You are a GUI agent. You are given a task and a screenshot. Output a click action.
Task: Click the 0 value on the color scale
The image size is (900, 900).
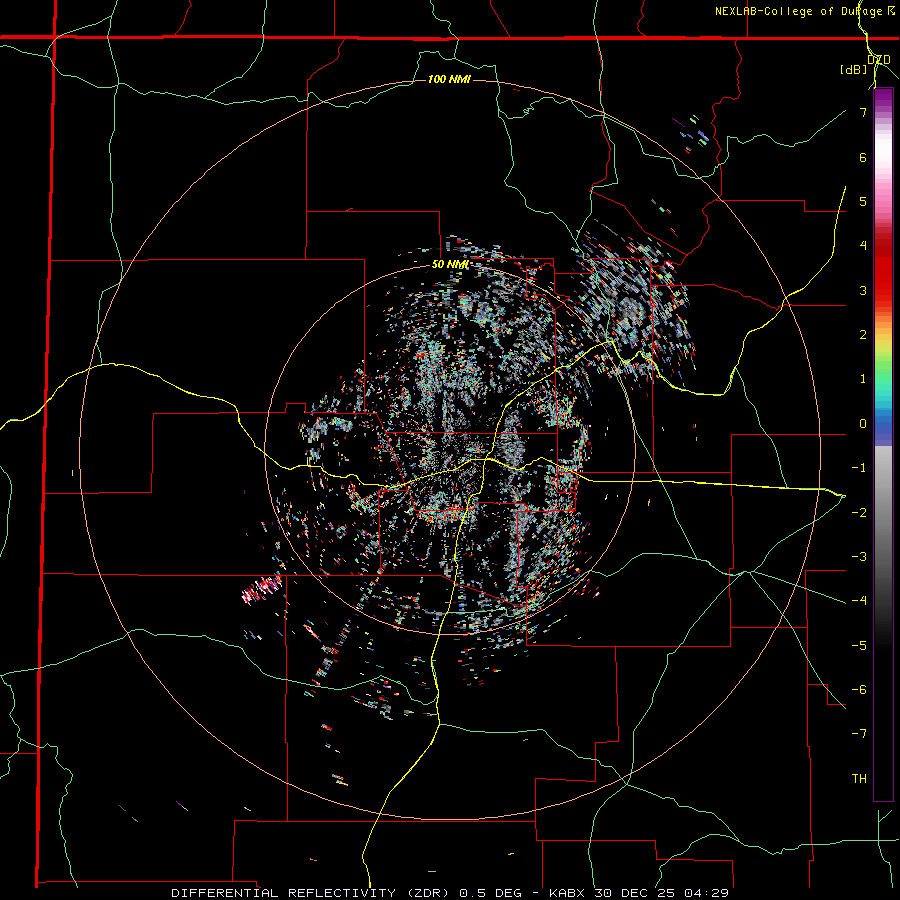(x=863, y=424)
